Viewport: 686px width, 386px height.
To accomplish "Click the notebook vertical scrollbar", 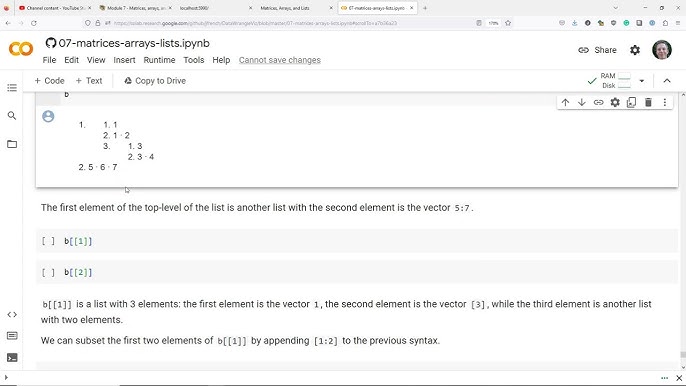I will (683, 228).
